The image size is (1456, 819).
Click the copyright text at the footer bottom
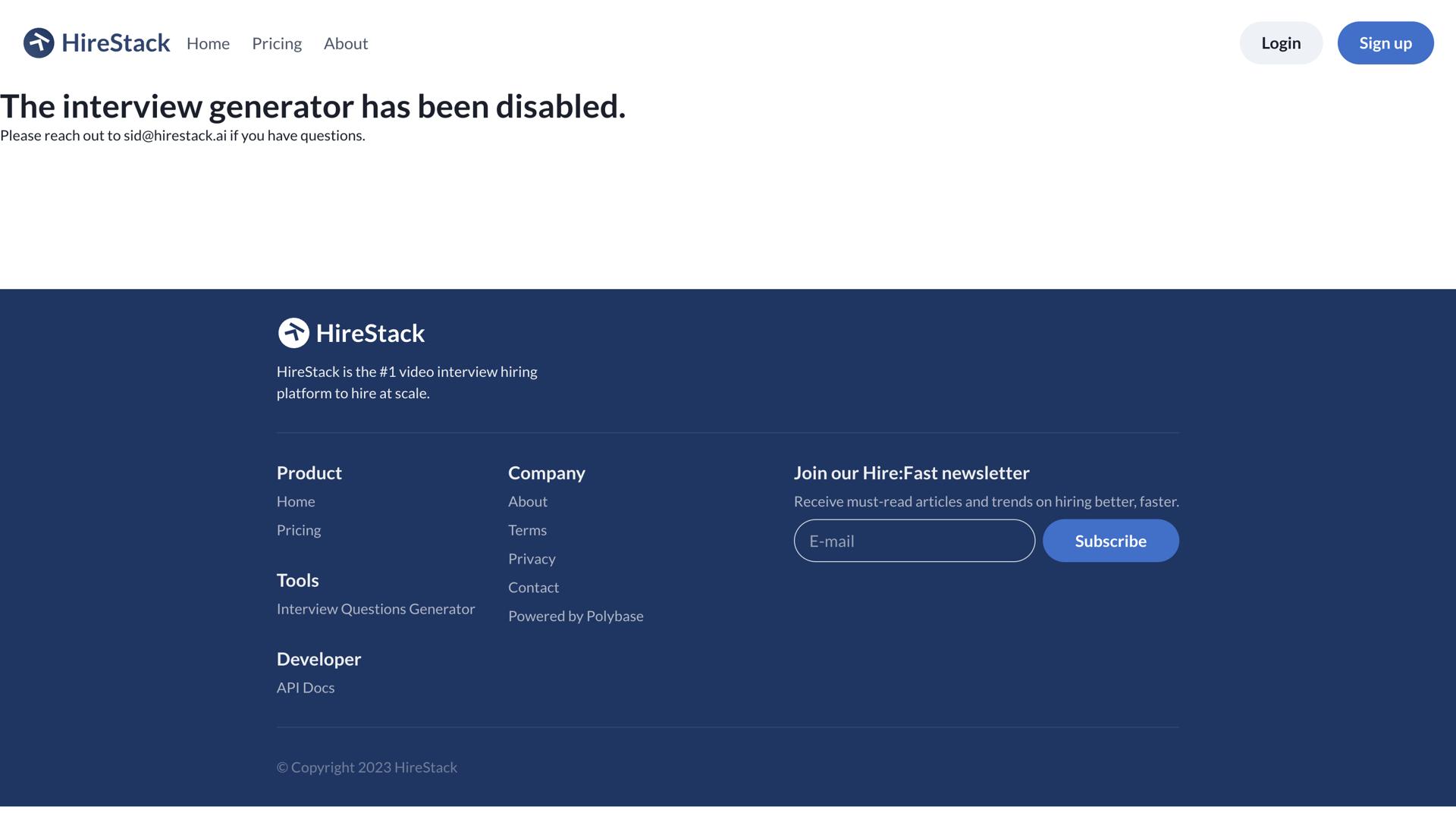[367, 767]
